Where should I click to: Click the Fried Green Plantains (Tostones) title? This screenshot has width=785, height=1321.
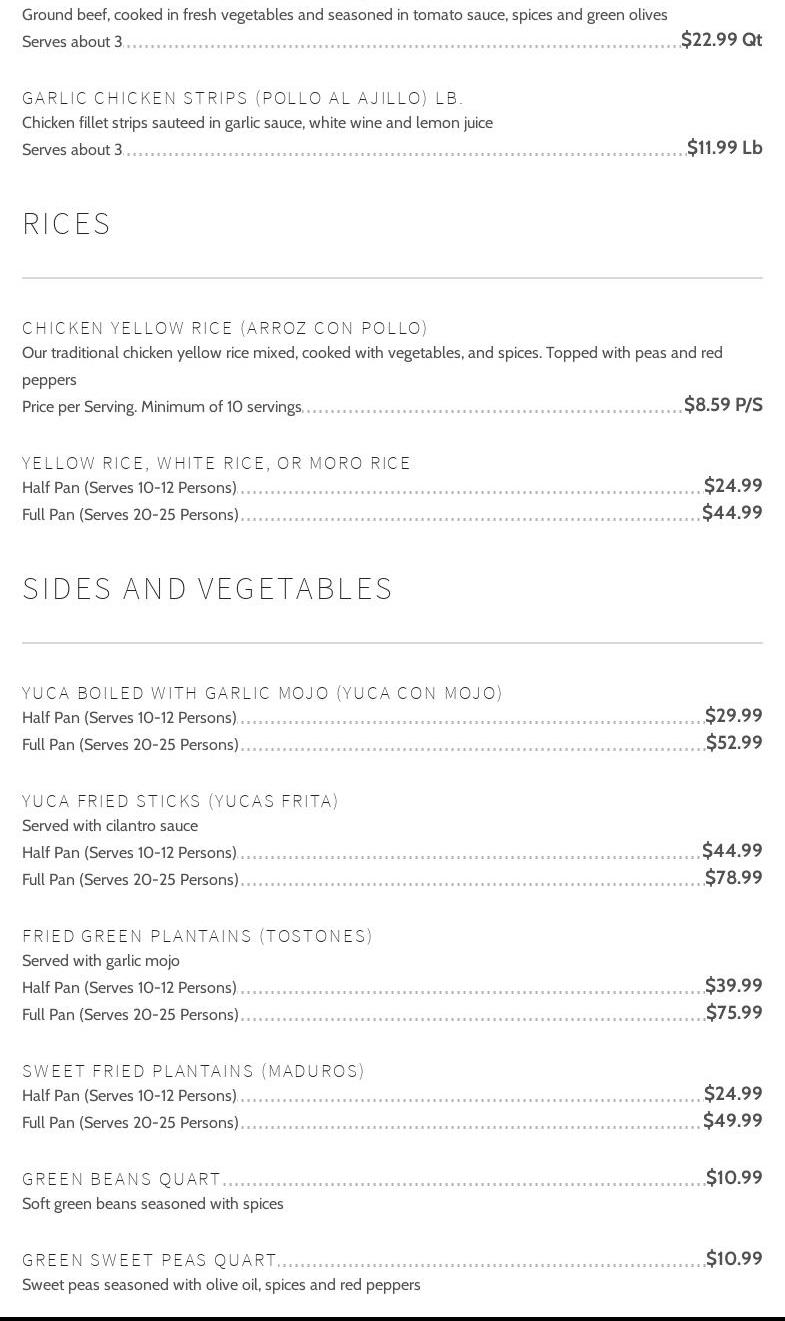pos(197,936)
